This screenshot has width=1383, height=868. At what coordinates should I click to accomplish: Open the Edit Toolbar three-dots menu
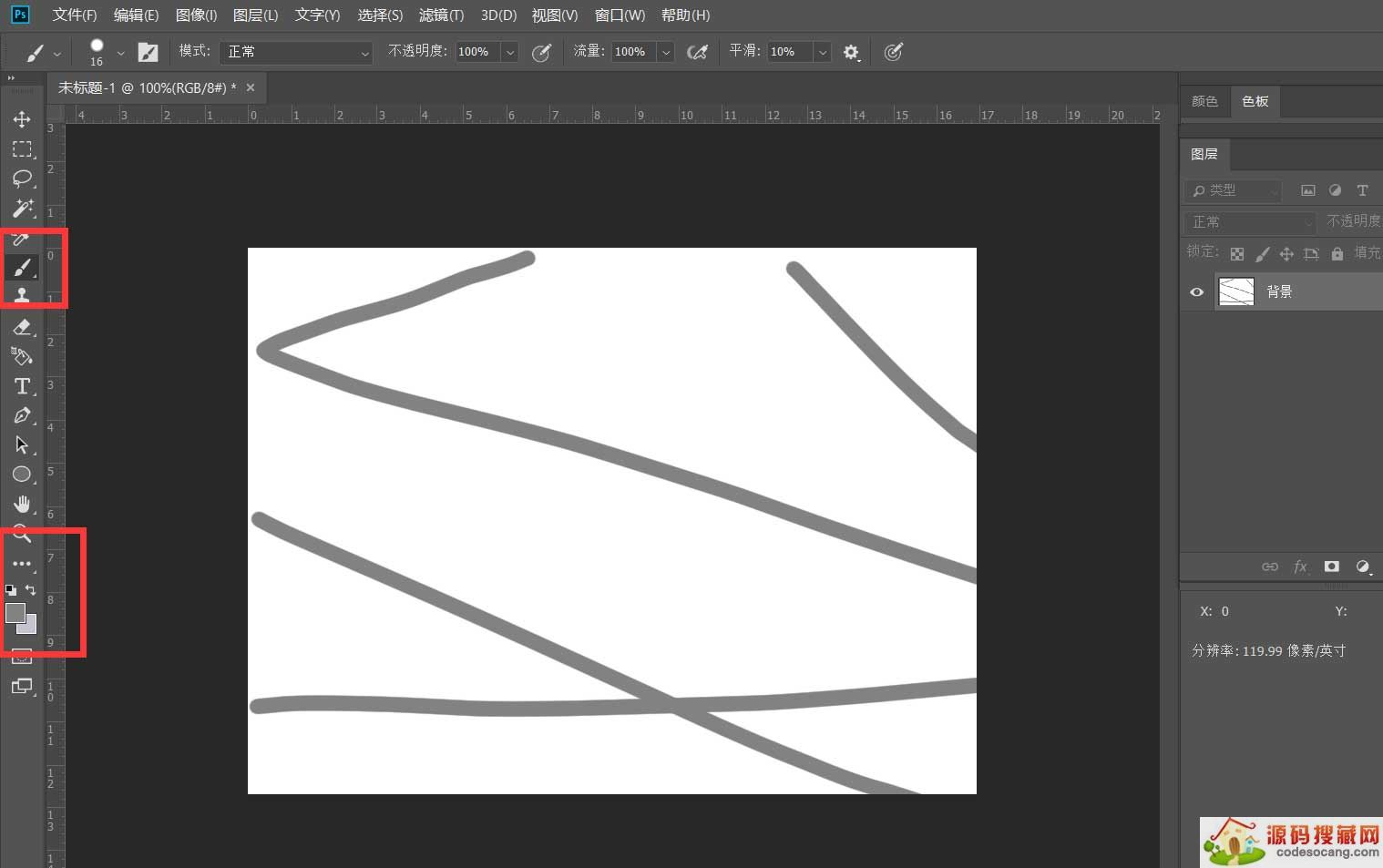click(22, 564)
